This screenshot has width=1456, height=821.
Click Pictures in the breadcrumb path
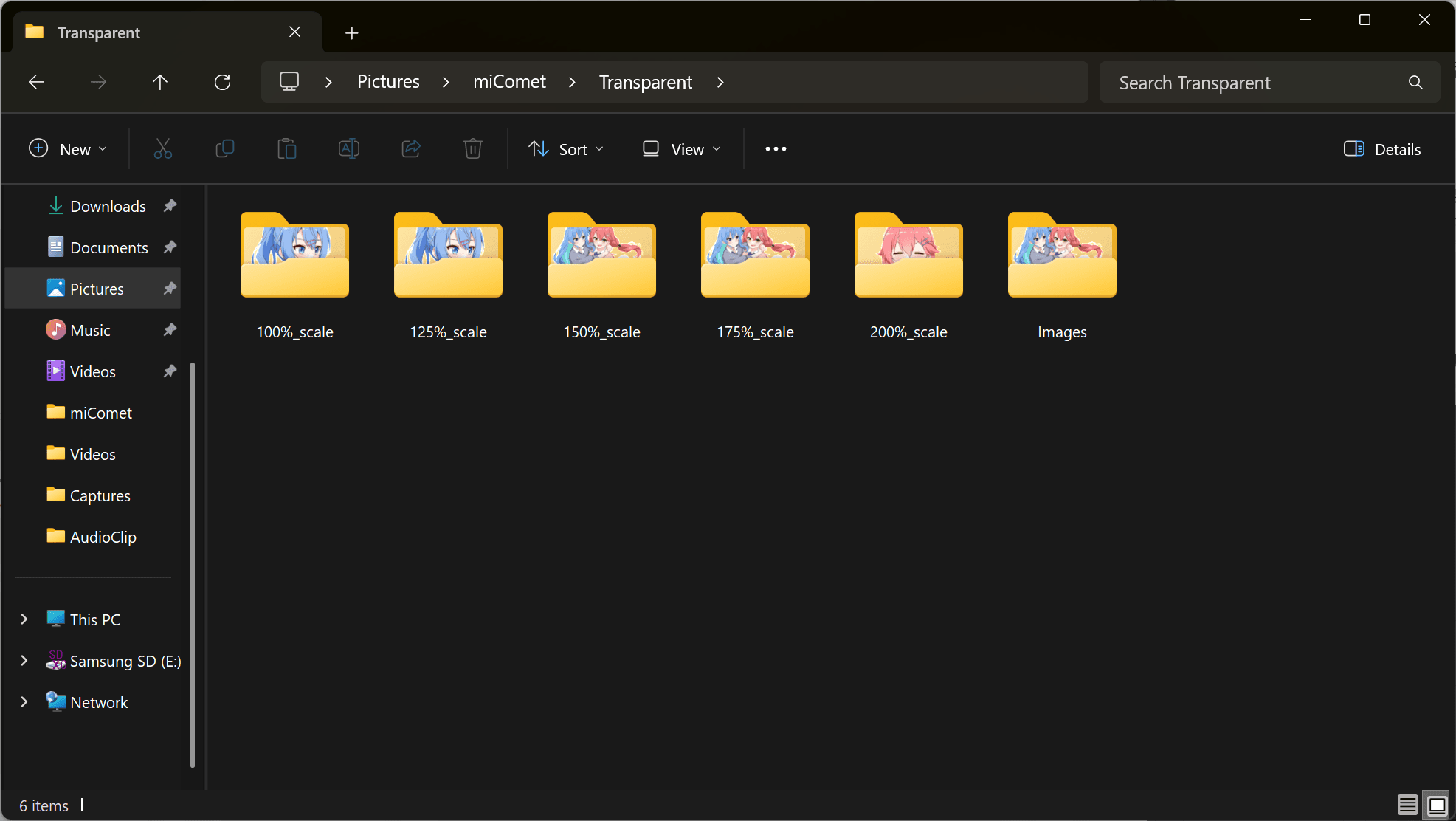pyautogui.click(x=388, y=82)
